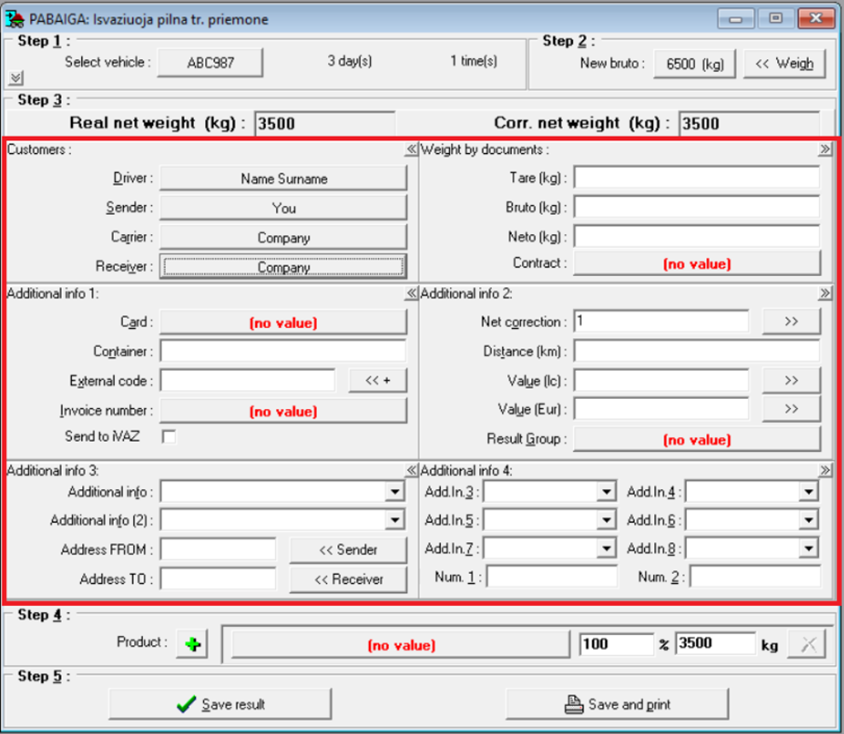Image resolution: width=844 pixels, height=734 pixels.
Task: Collapse the Additional info 1 section
Action: 411,294
